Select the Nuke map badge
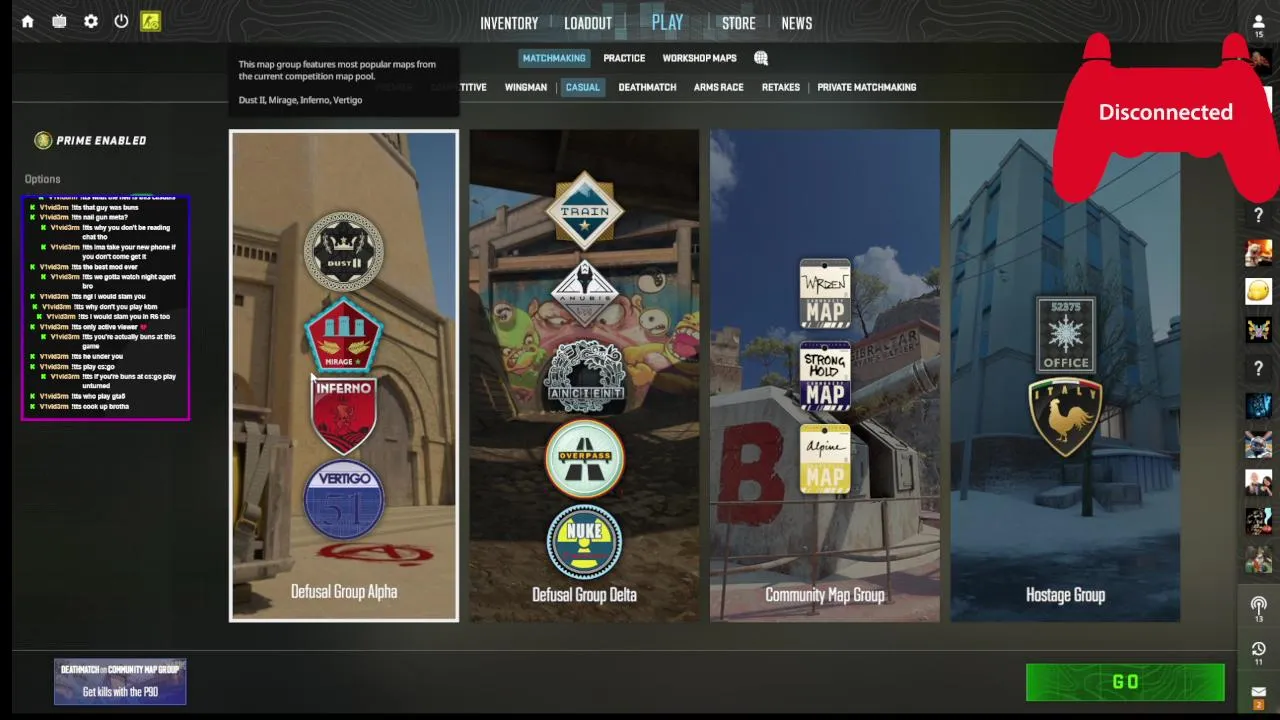The width and height of the screenshot is (1280, 720). coord(584,542)
